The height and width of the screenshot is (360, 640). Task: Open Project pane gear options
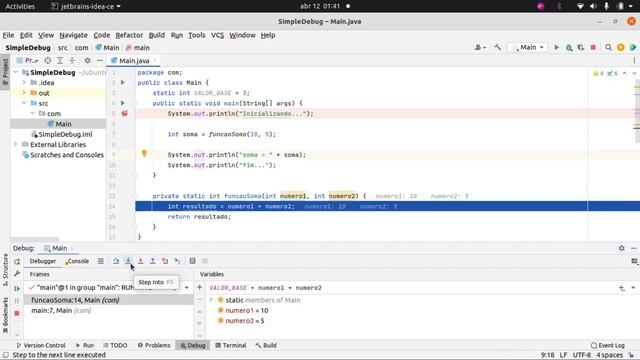[87, 60]
